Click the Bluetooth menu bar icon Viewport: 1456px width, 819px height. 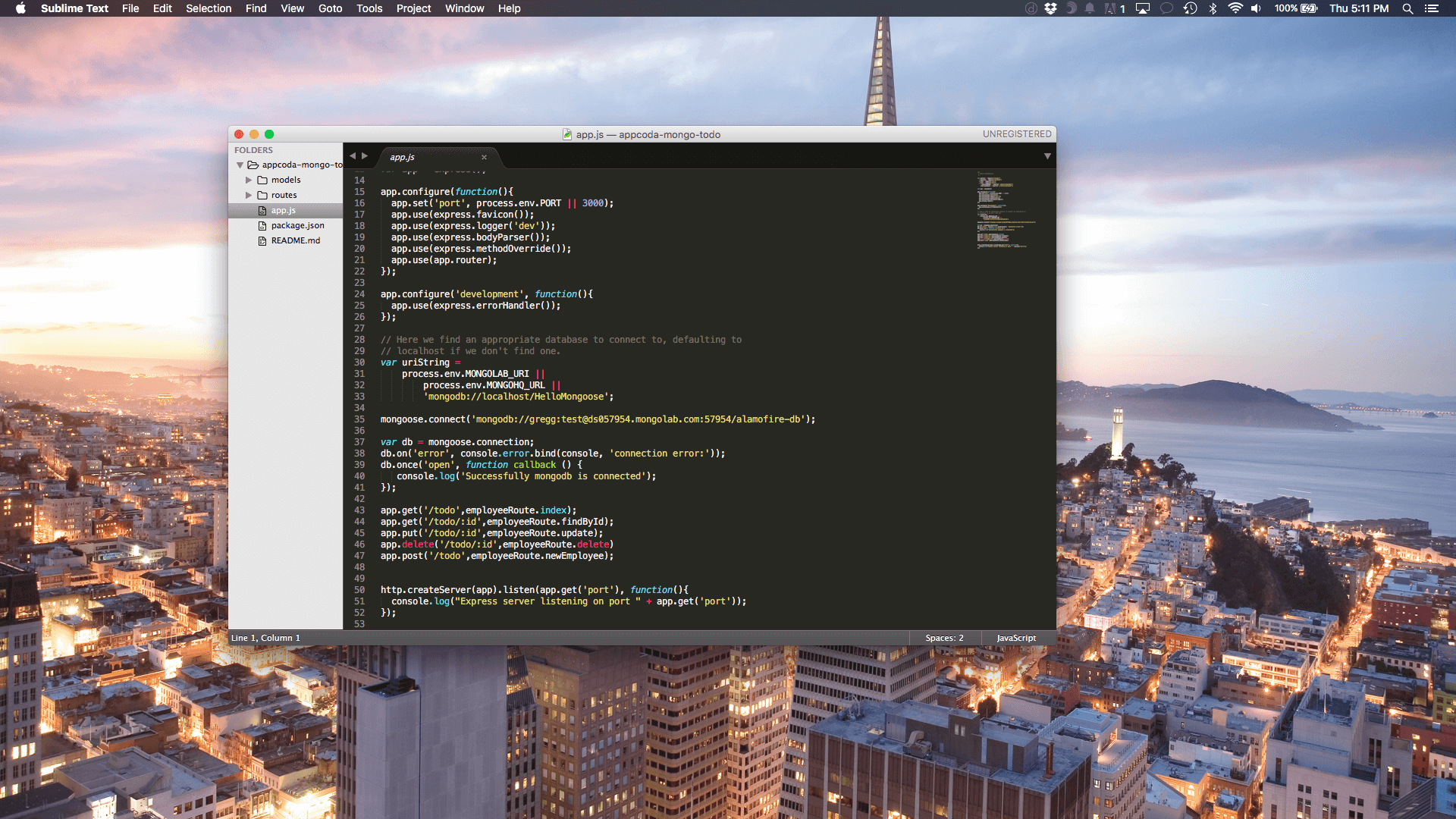coord(1213,8)
